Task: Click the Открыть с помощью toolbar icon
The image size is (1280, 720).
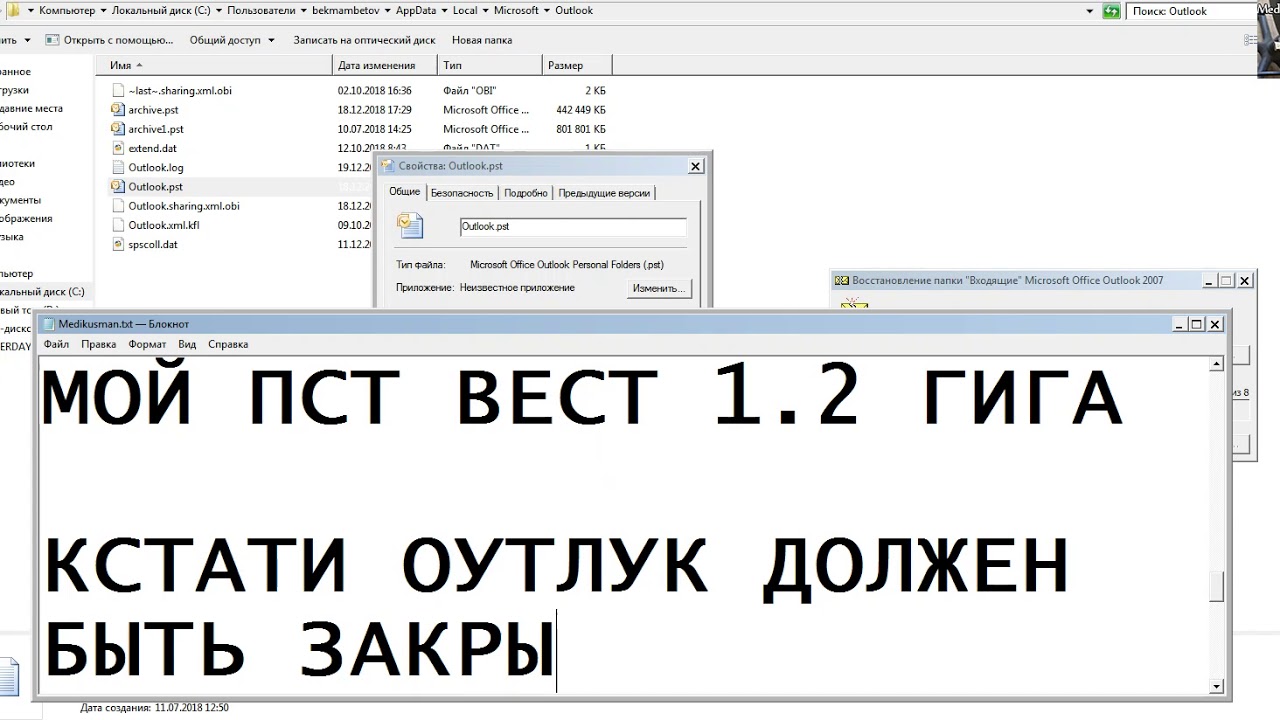Action: pyautogui.click(x=53, y=40)
